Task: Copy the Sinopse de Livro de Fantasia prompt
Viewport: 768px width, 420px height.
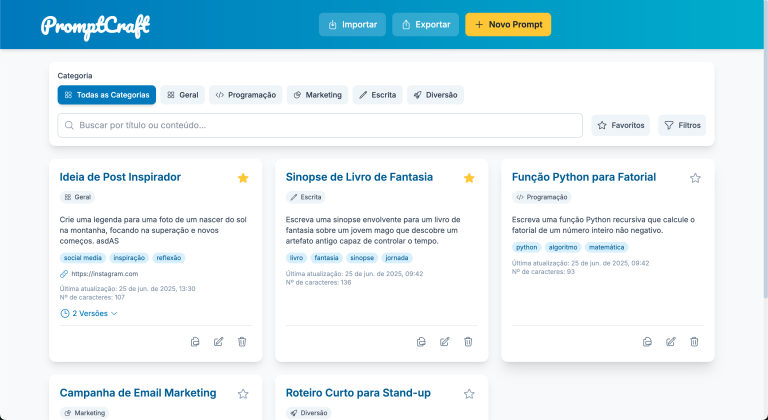Action: (421, 342)
